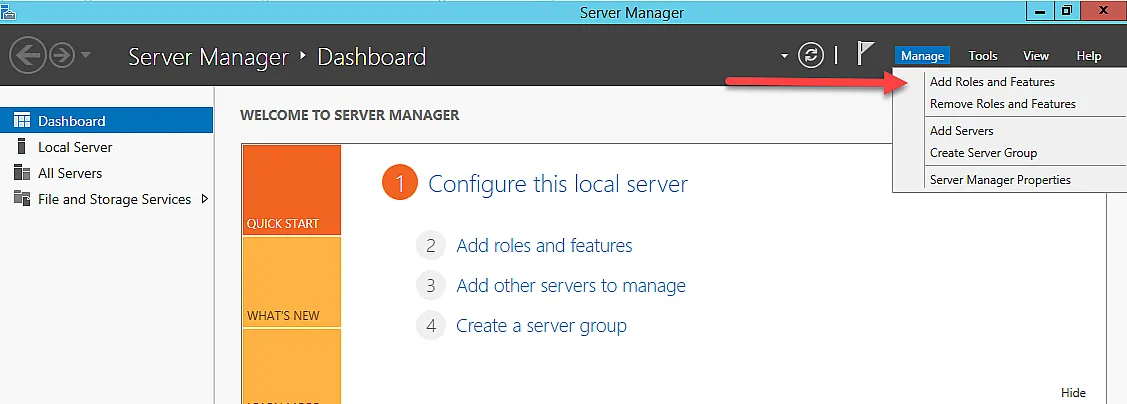
Task: Expand File and Storage Services arrow
Action: [205, 198]
